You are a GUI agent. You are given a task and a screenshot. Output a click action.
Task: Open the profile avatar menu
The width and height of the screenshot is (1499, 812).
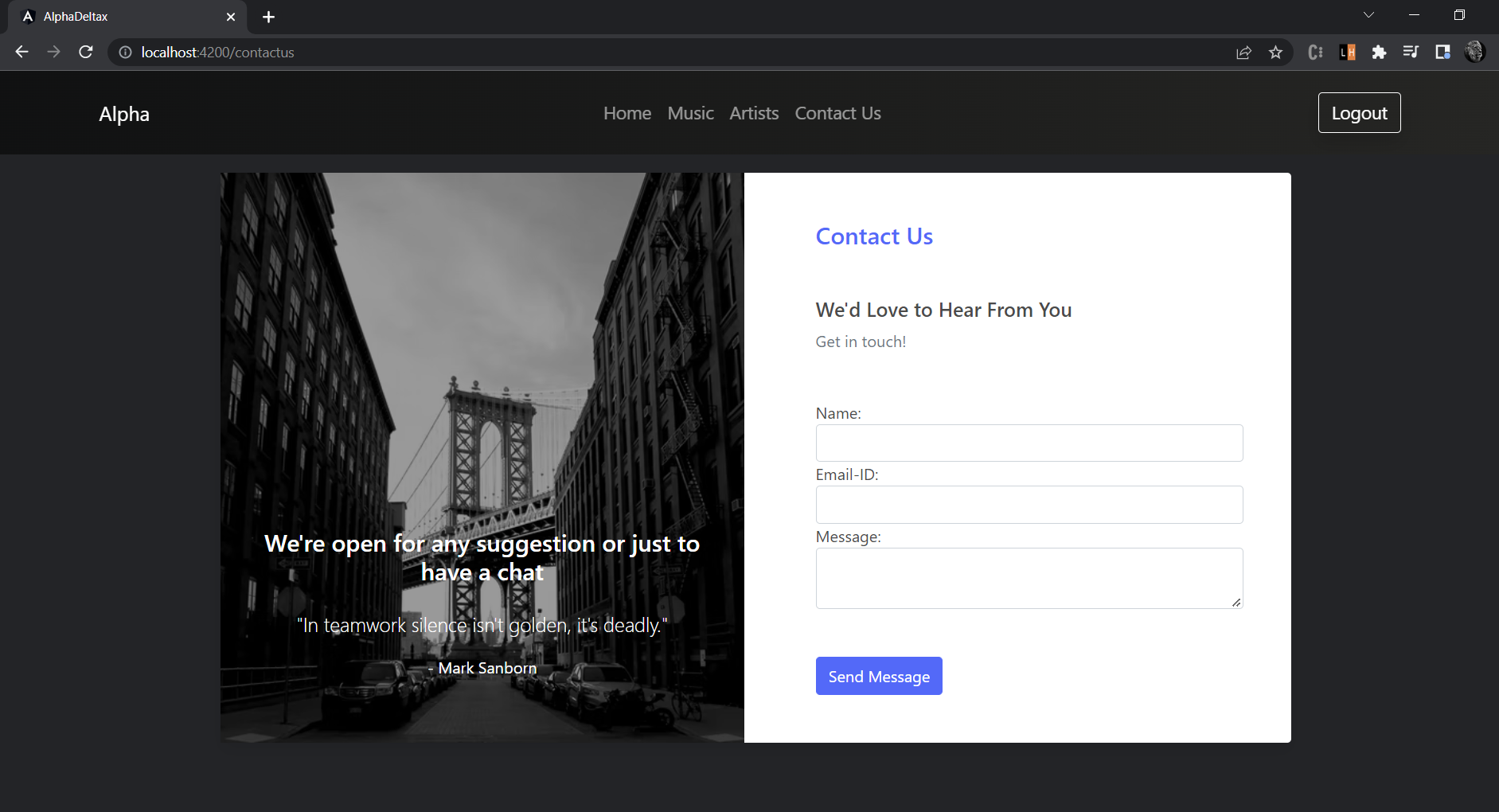(x=1474, y=52)
